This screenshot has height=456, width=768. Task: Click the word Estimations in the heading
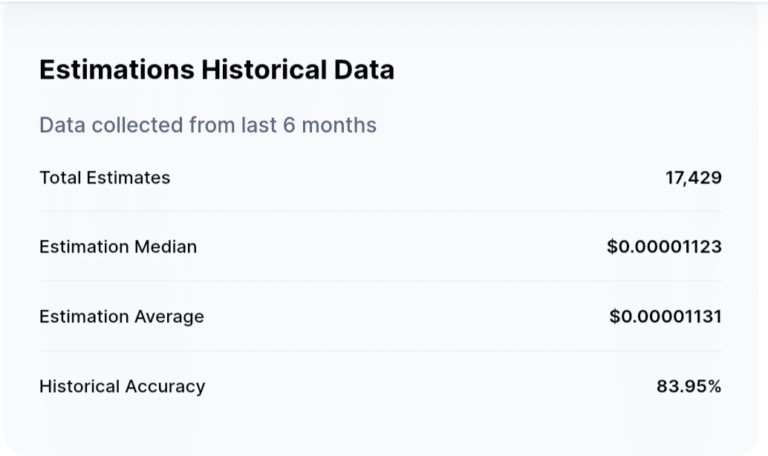pyautogui.click(x=117, y=70)
